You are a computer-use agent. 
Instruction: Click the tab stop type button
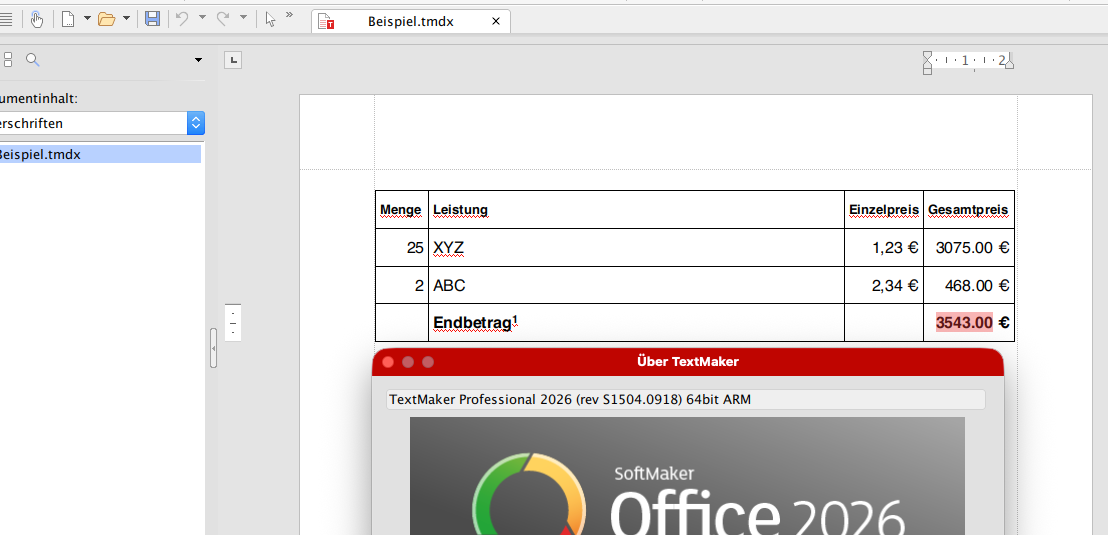(232, 60)
